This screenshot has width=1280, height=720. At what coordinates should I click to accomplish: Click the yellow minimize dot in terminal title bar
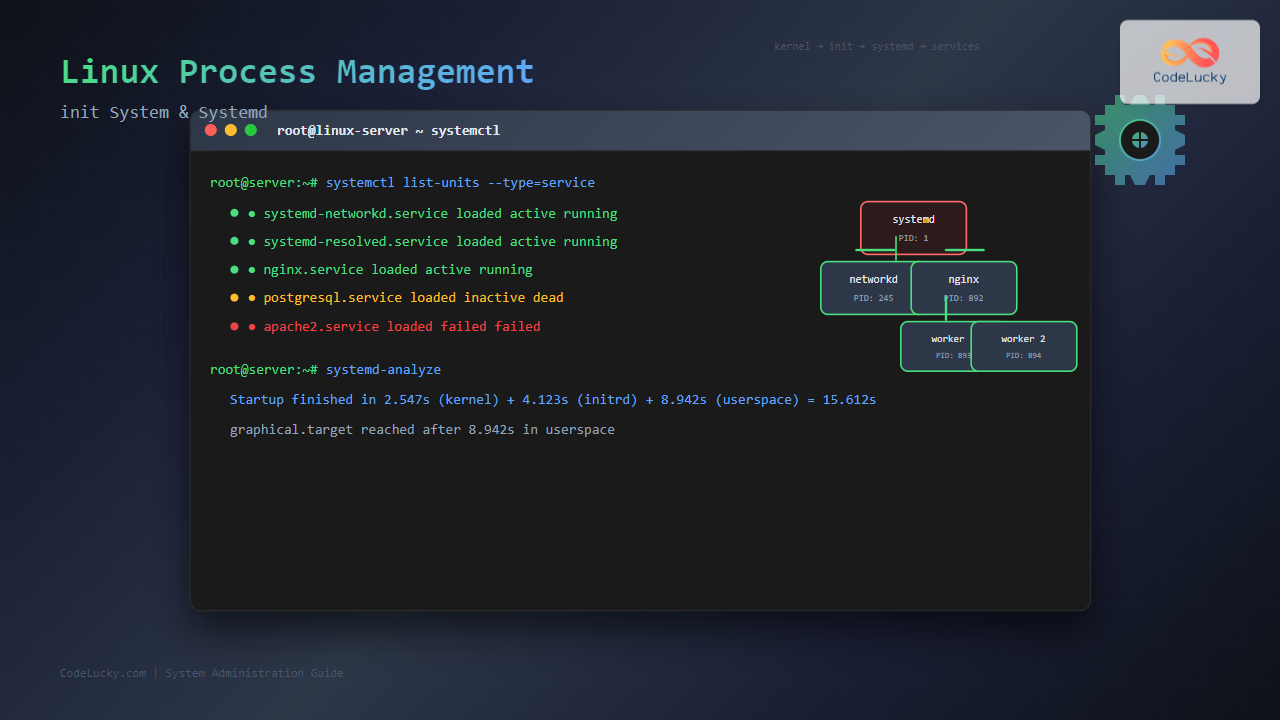coord(231,130)
